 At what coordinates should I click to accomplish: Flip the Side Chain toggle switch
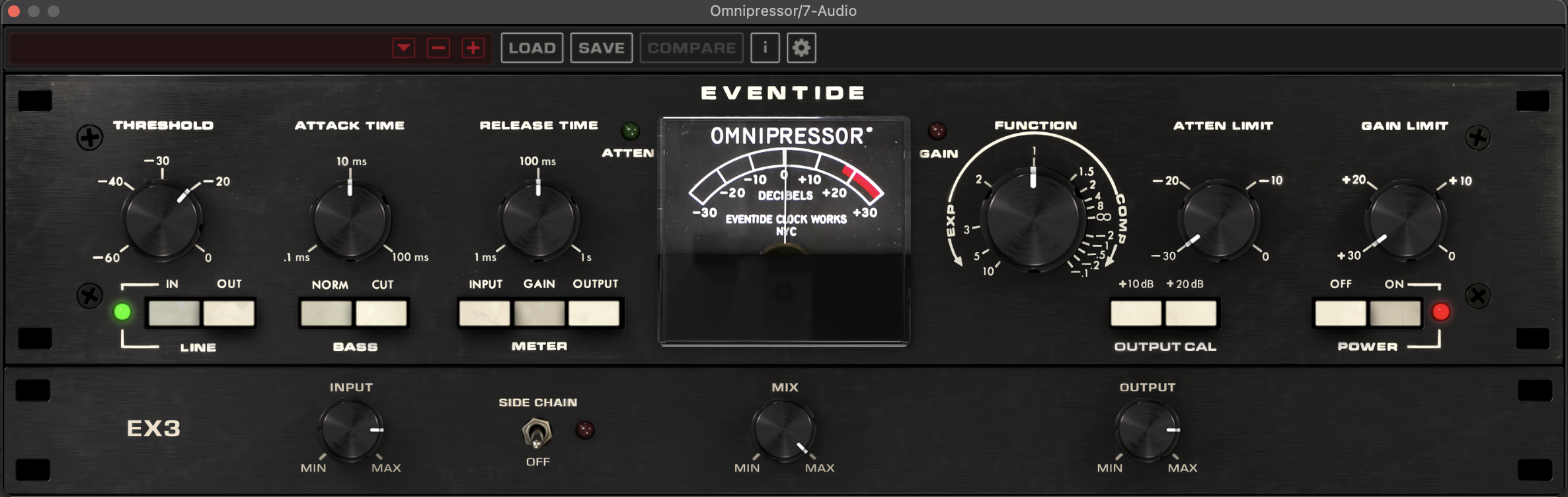[537, 433]
